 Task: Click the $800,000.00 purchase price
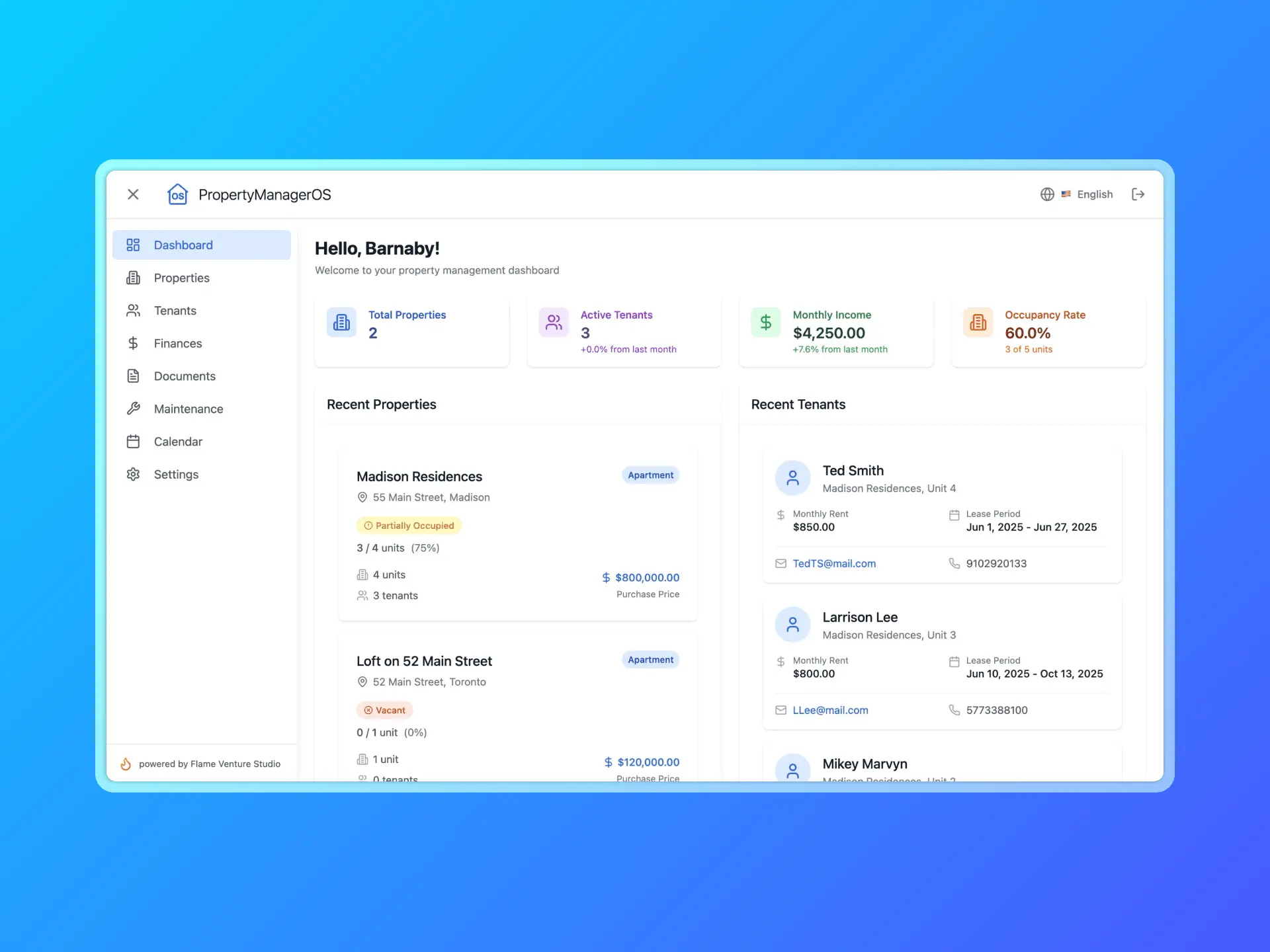click(641, 578)
